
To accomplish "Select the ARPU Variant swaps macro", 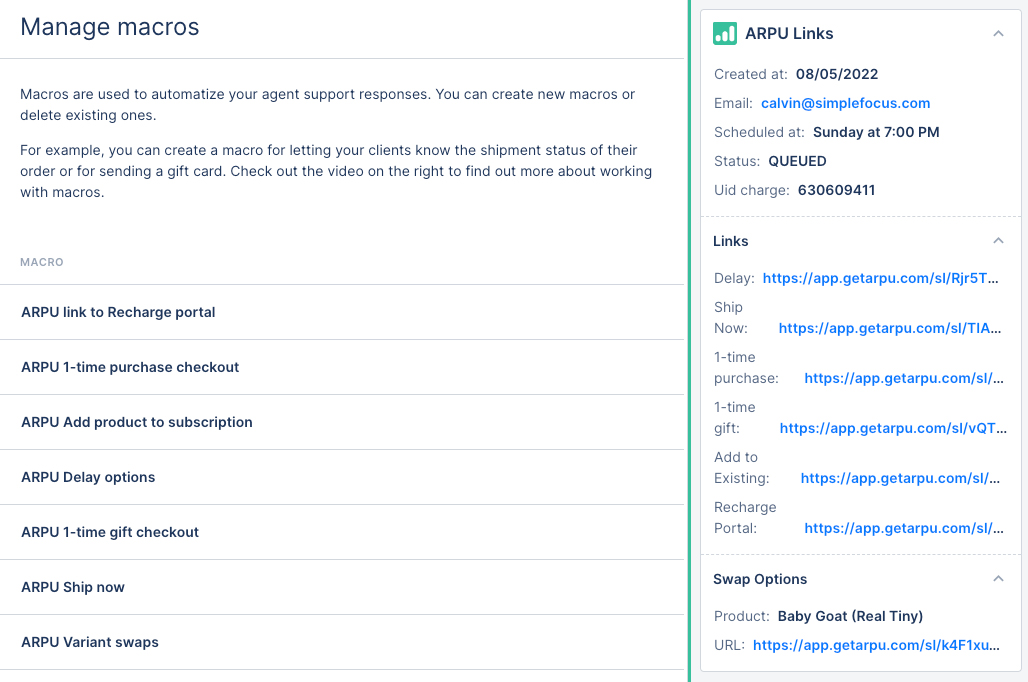I will point(90,642).
